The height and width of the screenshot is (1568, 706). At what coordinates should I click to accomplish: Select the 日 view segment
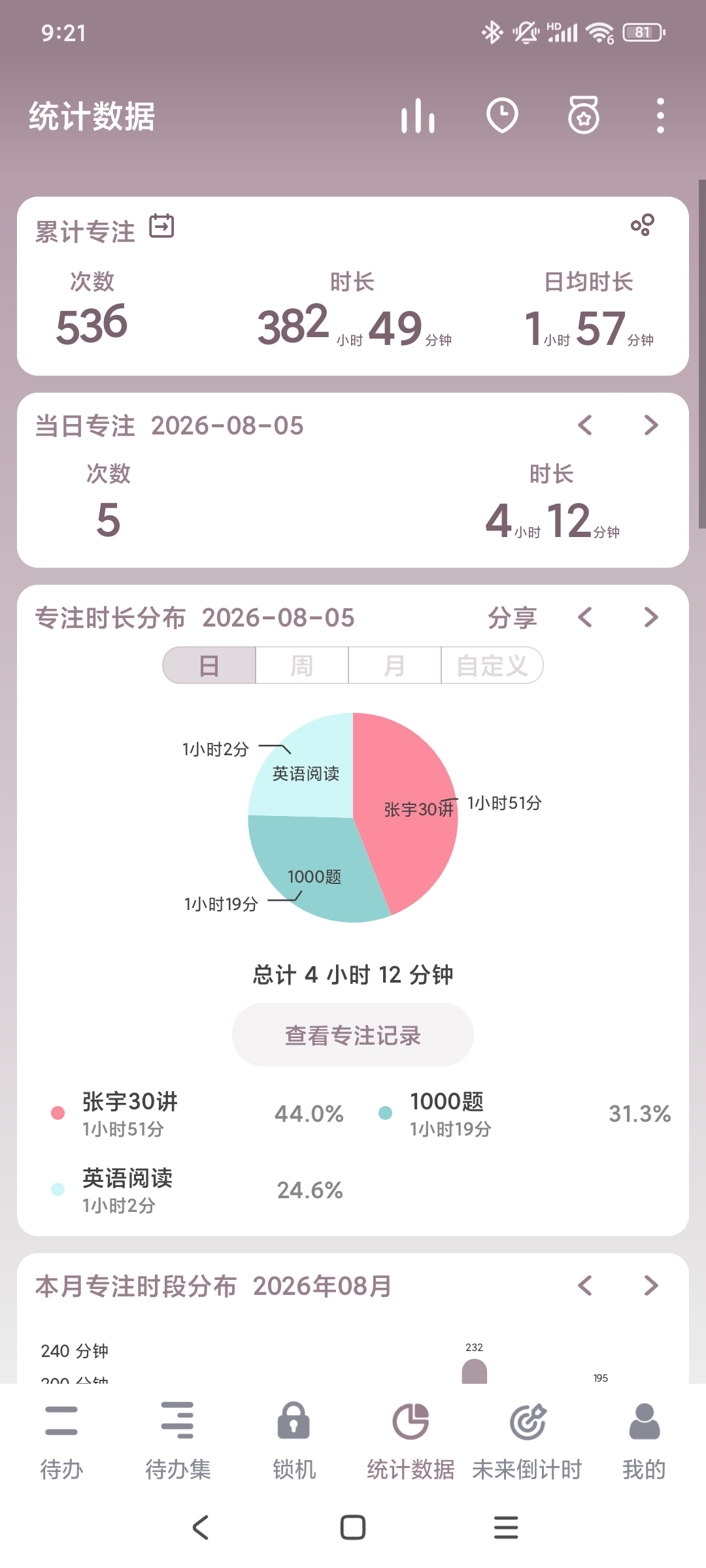tap(209, 666)
